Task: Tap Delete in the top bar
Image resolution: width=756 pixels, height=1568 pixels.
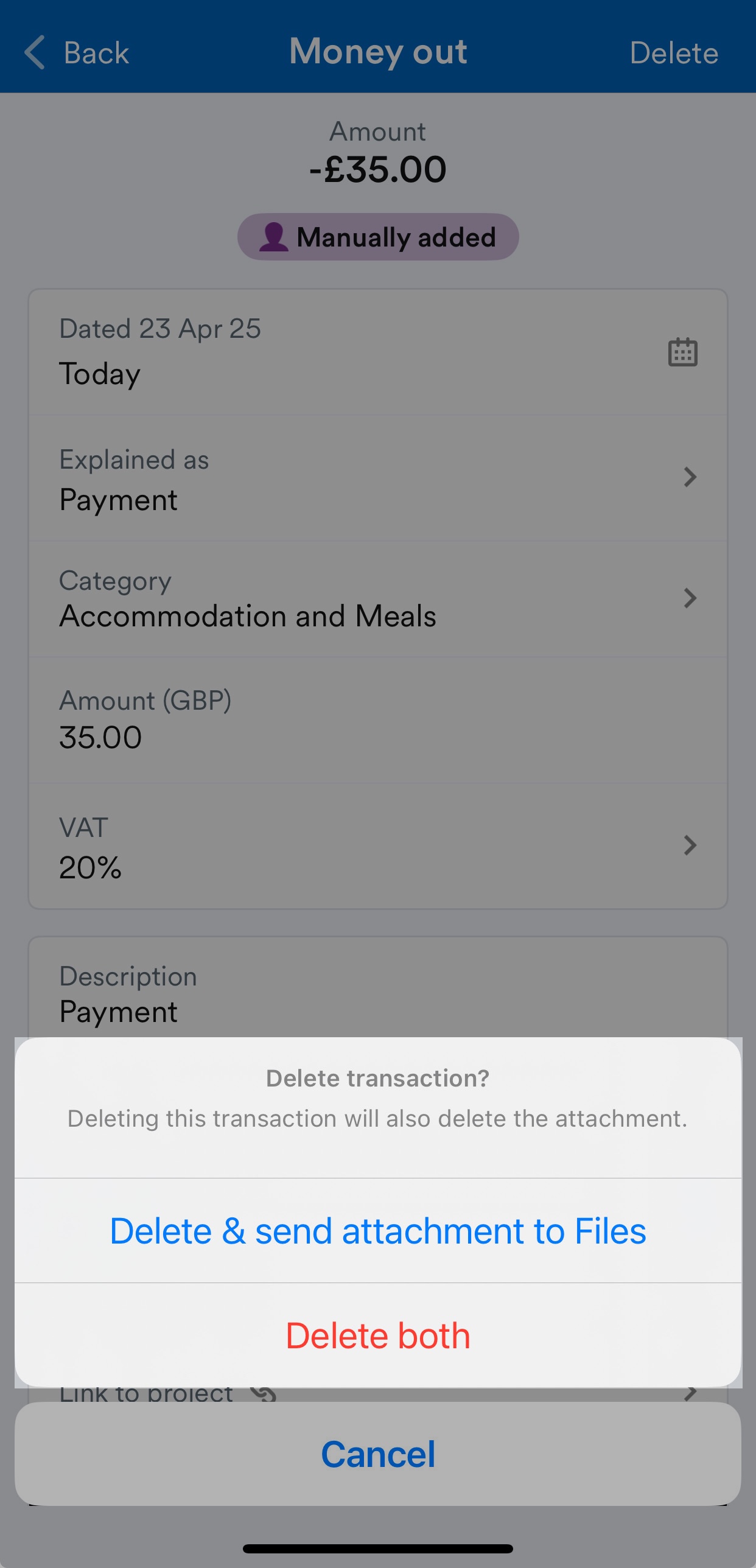Action: [674, 53]
